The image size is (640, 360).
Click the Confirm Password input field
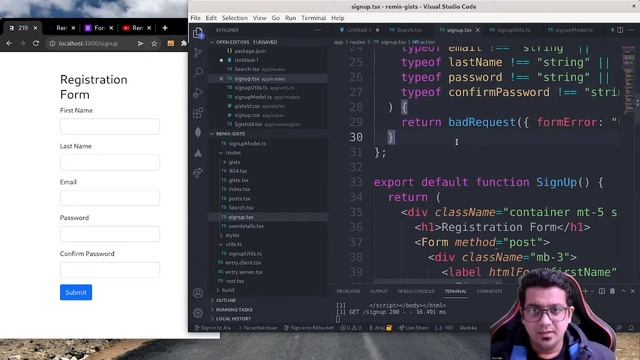coord(110,270)
